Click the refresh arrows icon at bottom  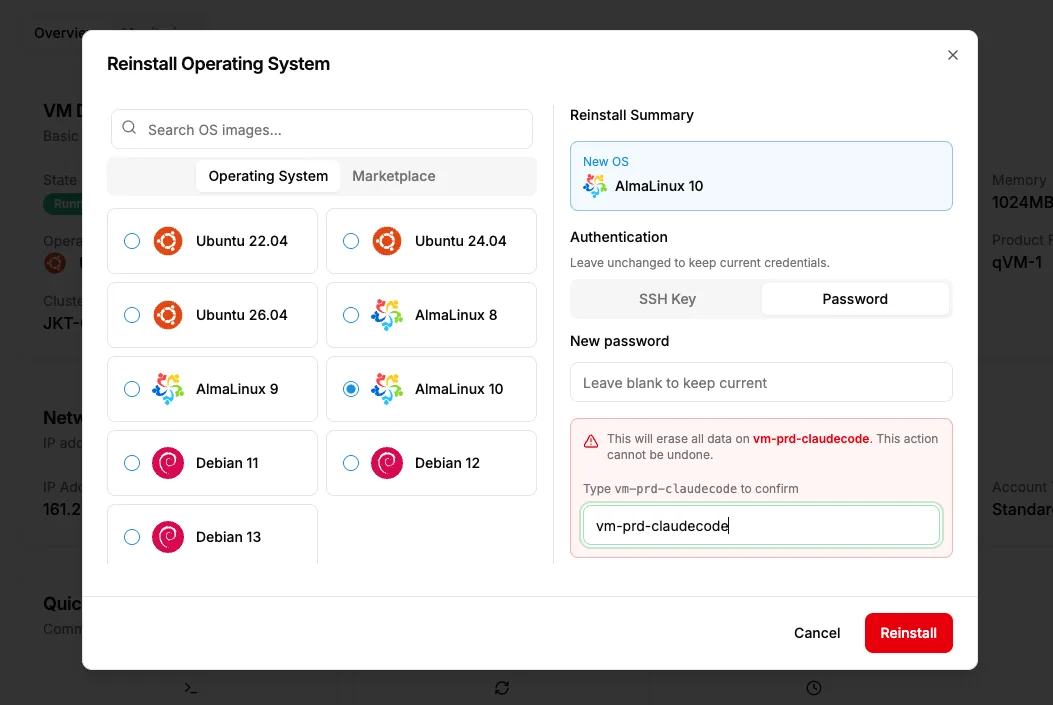(502, 688)
